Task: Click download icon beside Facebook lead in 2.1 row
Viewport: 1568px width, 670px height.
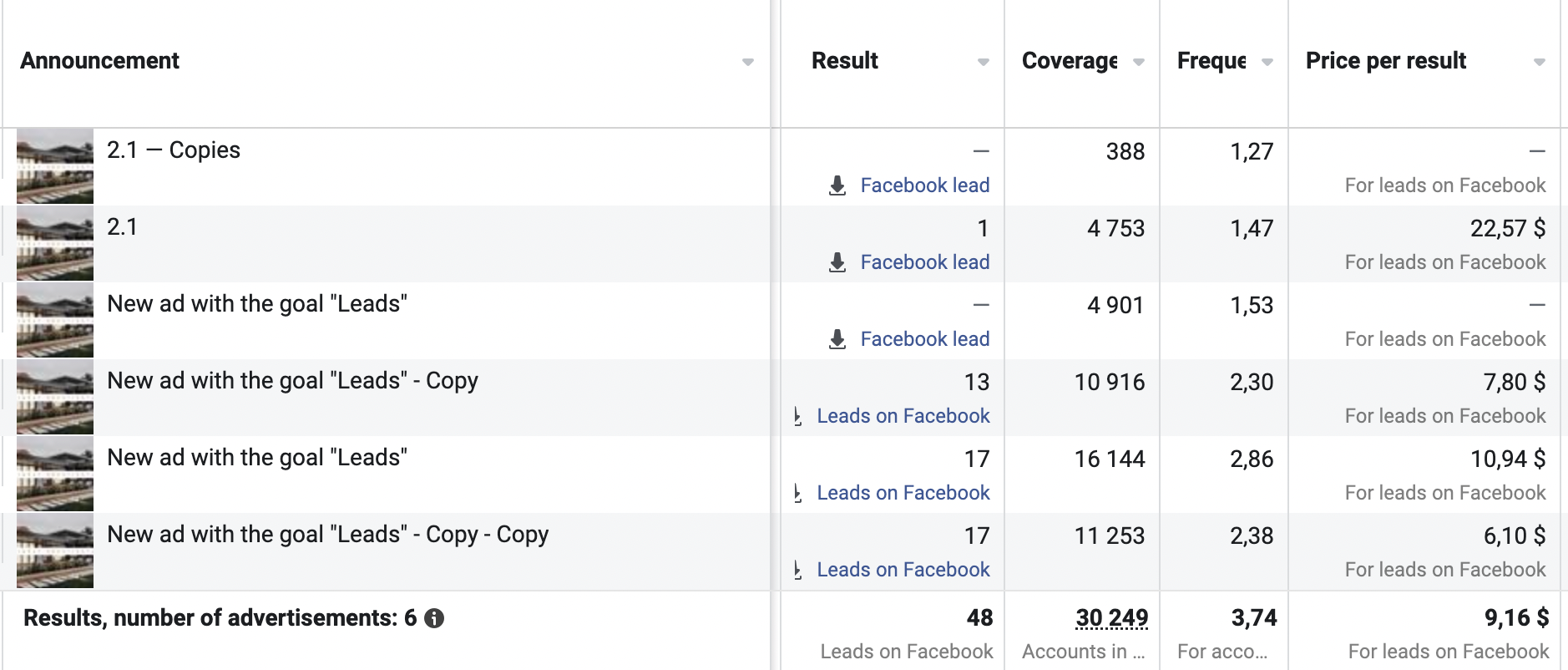Action: (x=837, y=262)
